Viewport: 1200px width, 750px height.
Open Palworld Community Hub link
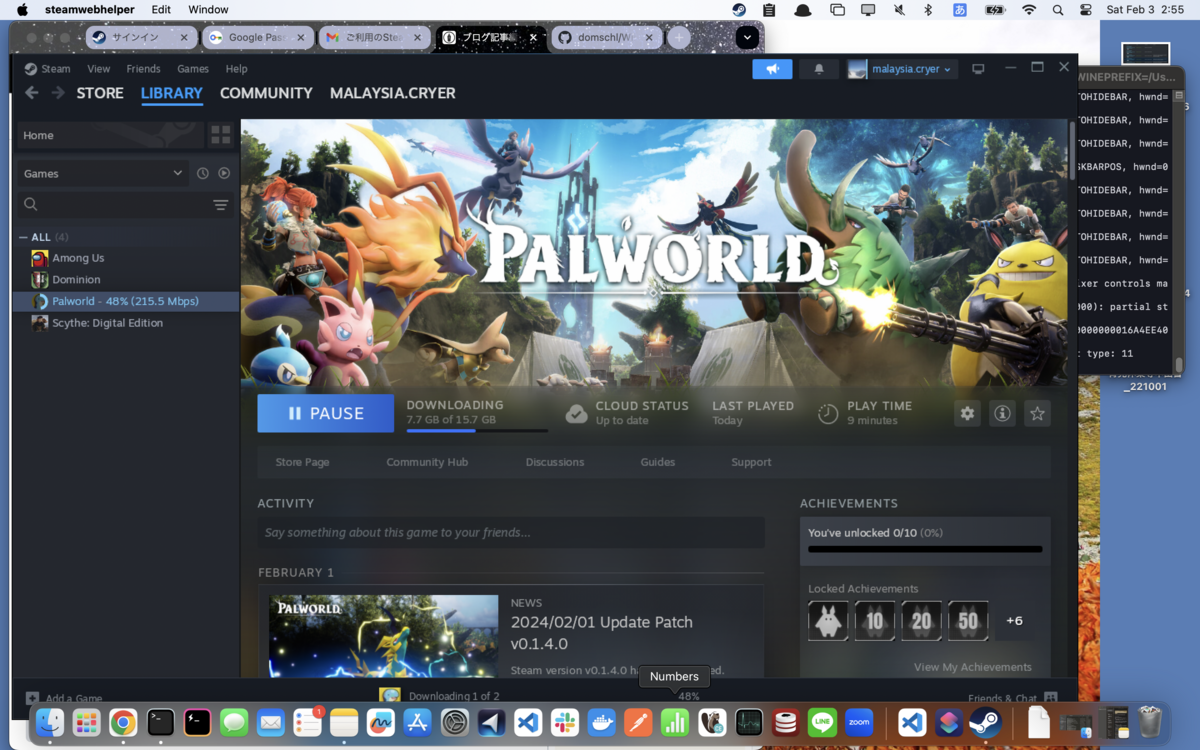pyautogui.click(x=427, y=462)
